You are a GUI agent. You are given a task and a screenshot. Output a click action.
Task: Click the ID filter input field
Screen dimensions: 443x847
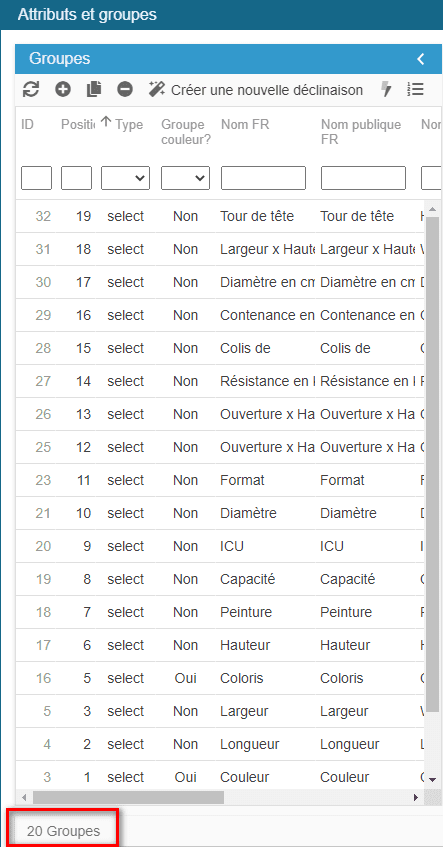pos(36,178)
